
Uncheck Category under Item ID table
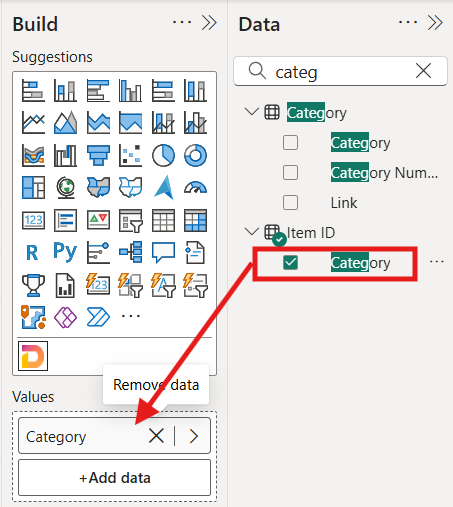pyautogui.click(x=290, y=262)
